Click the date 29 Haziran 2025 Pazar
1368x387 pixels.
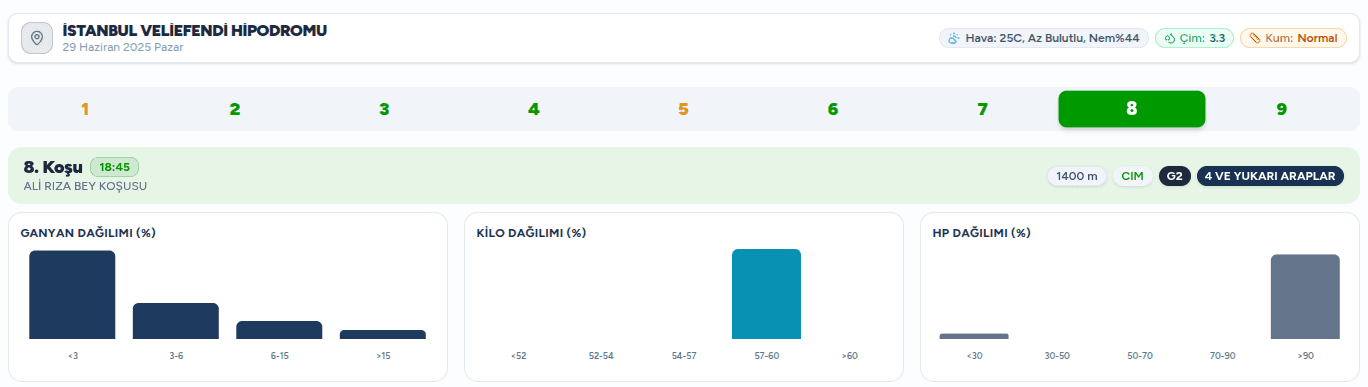(122, 47)
